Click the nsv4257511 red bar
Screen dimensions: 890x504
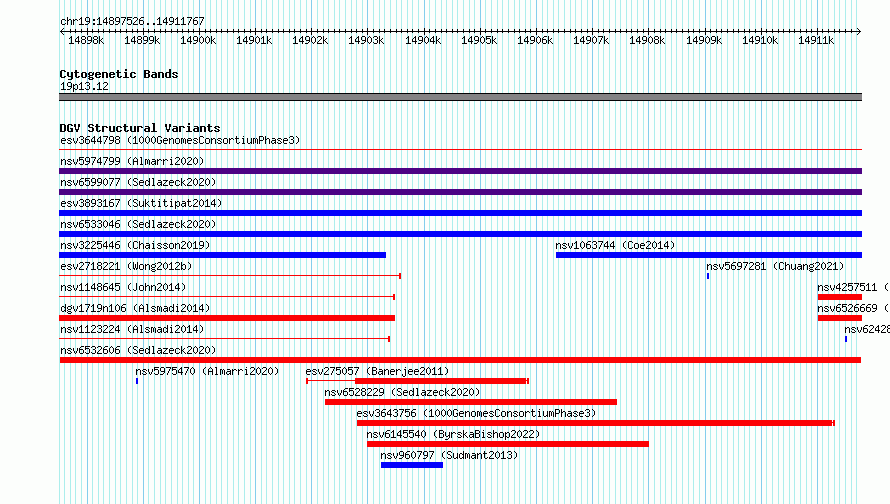[840, 297]
